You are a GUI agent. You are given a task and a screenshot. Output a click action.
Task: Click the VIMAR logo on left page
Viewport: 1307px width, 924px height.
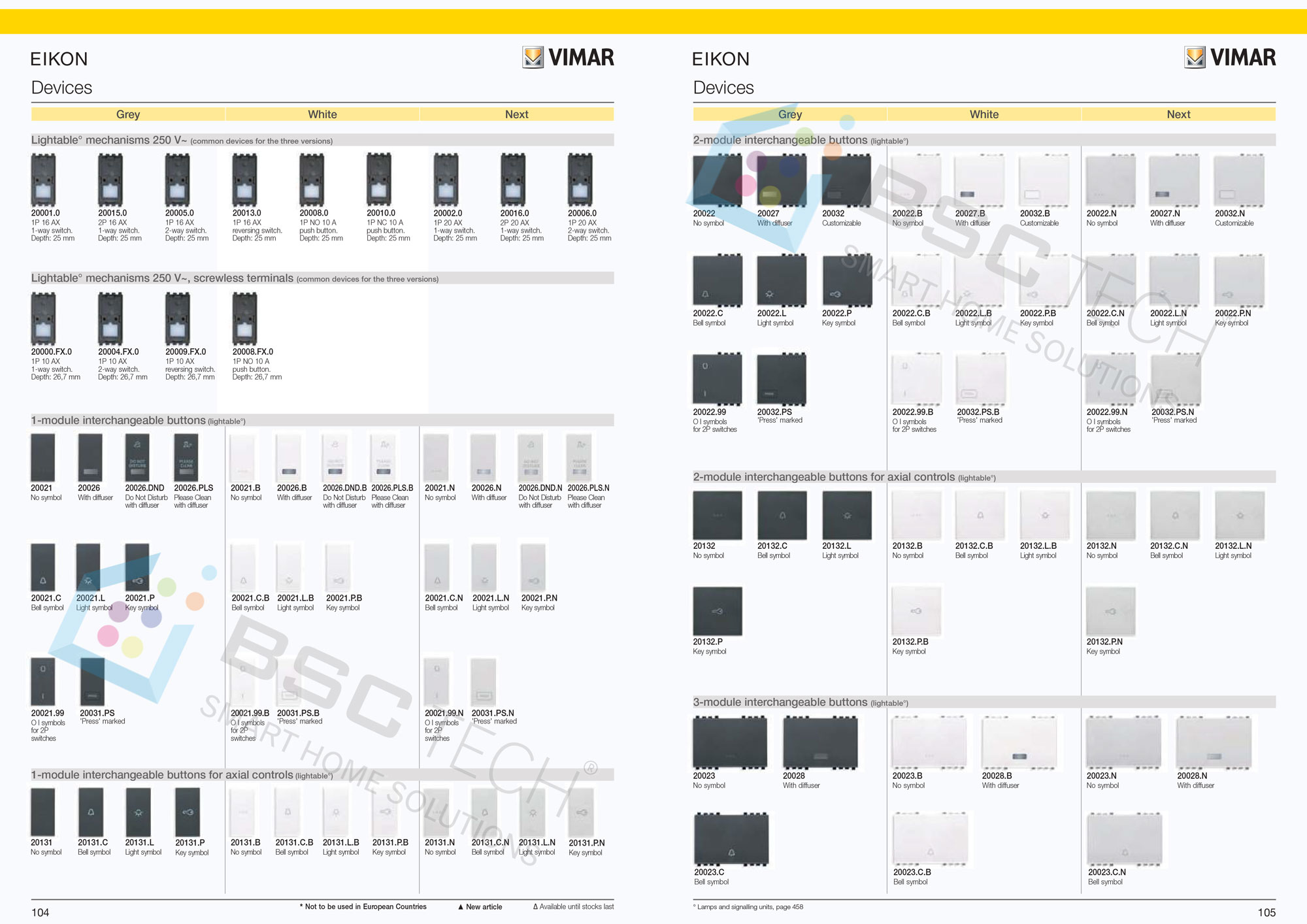[x=569, y=58]
